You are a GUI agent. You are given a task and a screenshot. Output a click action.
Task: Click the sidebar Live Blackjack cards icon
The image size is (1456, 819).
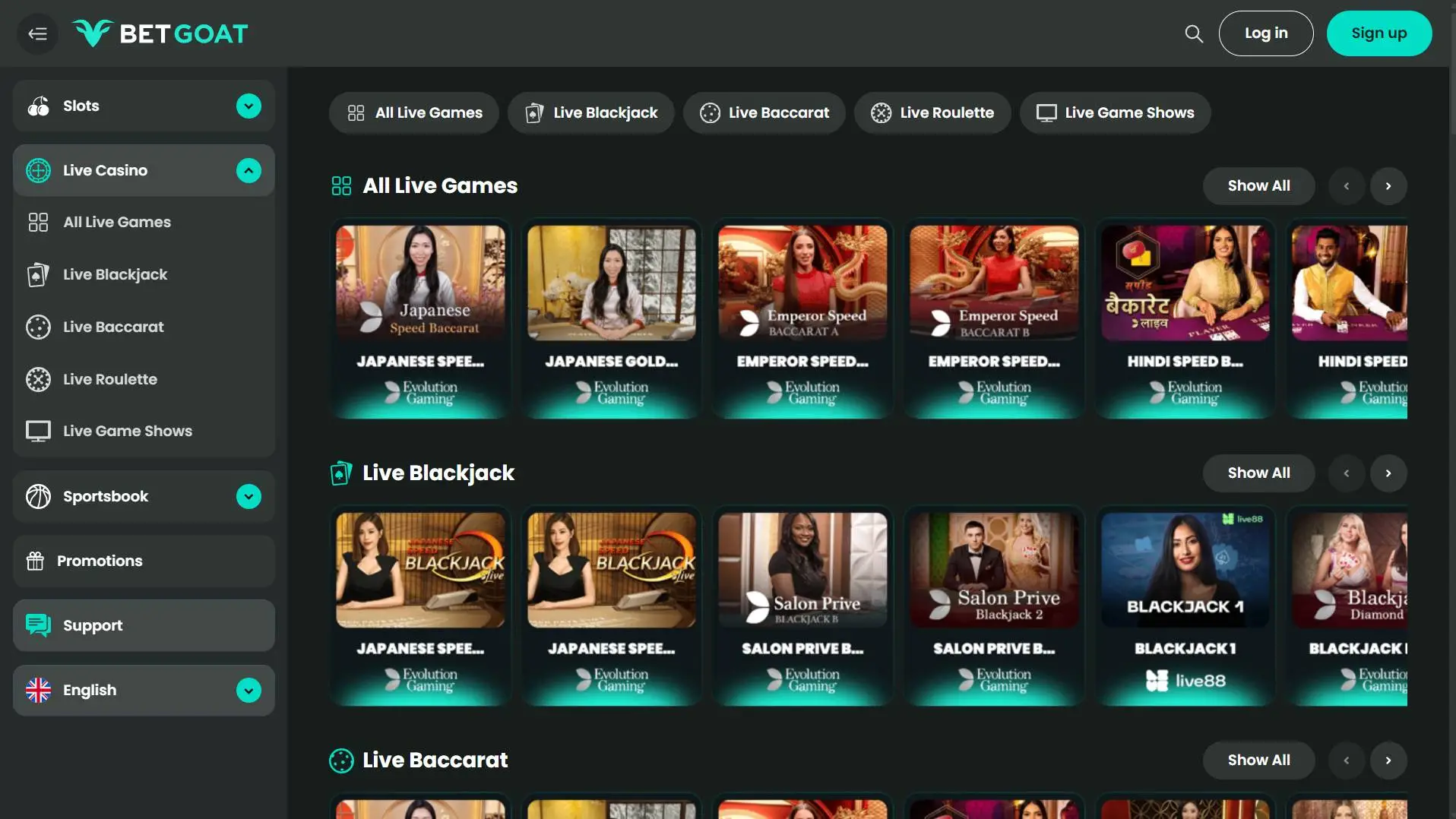click(x=38, y=274)
